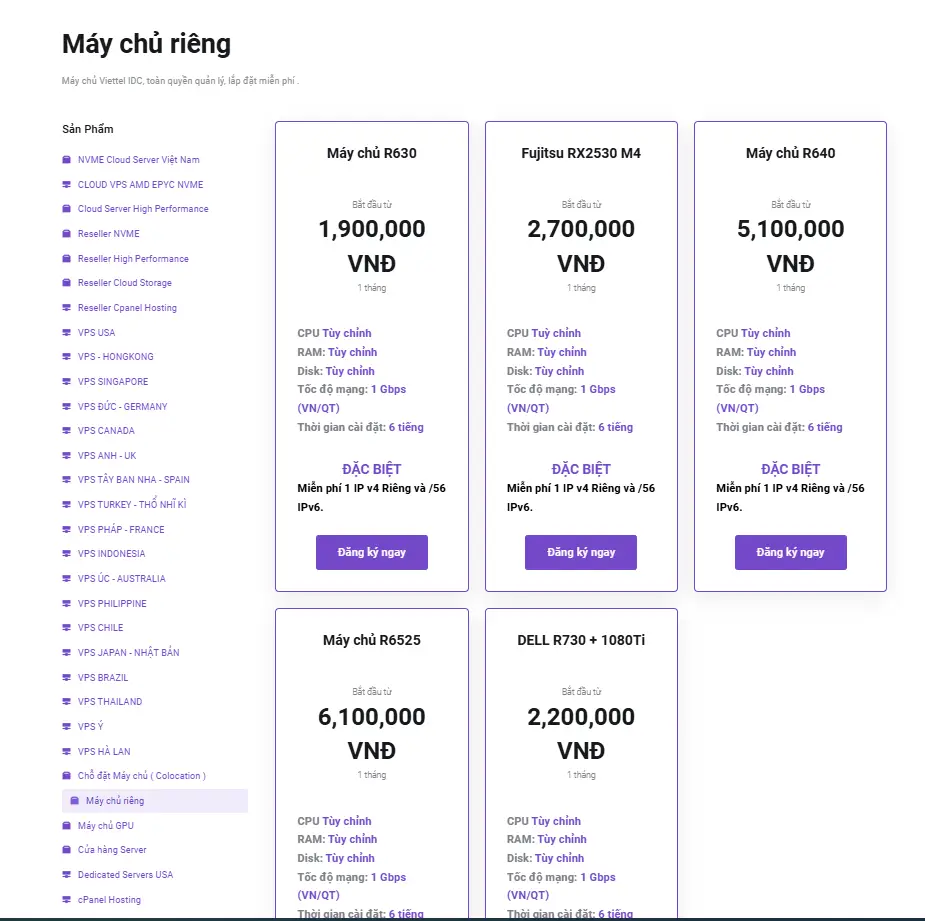Open Chỗ đặt Máy chủ (Colocation) link
This screenshot has width=925, height=921.
tap(142, 776)
